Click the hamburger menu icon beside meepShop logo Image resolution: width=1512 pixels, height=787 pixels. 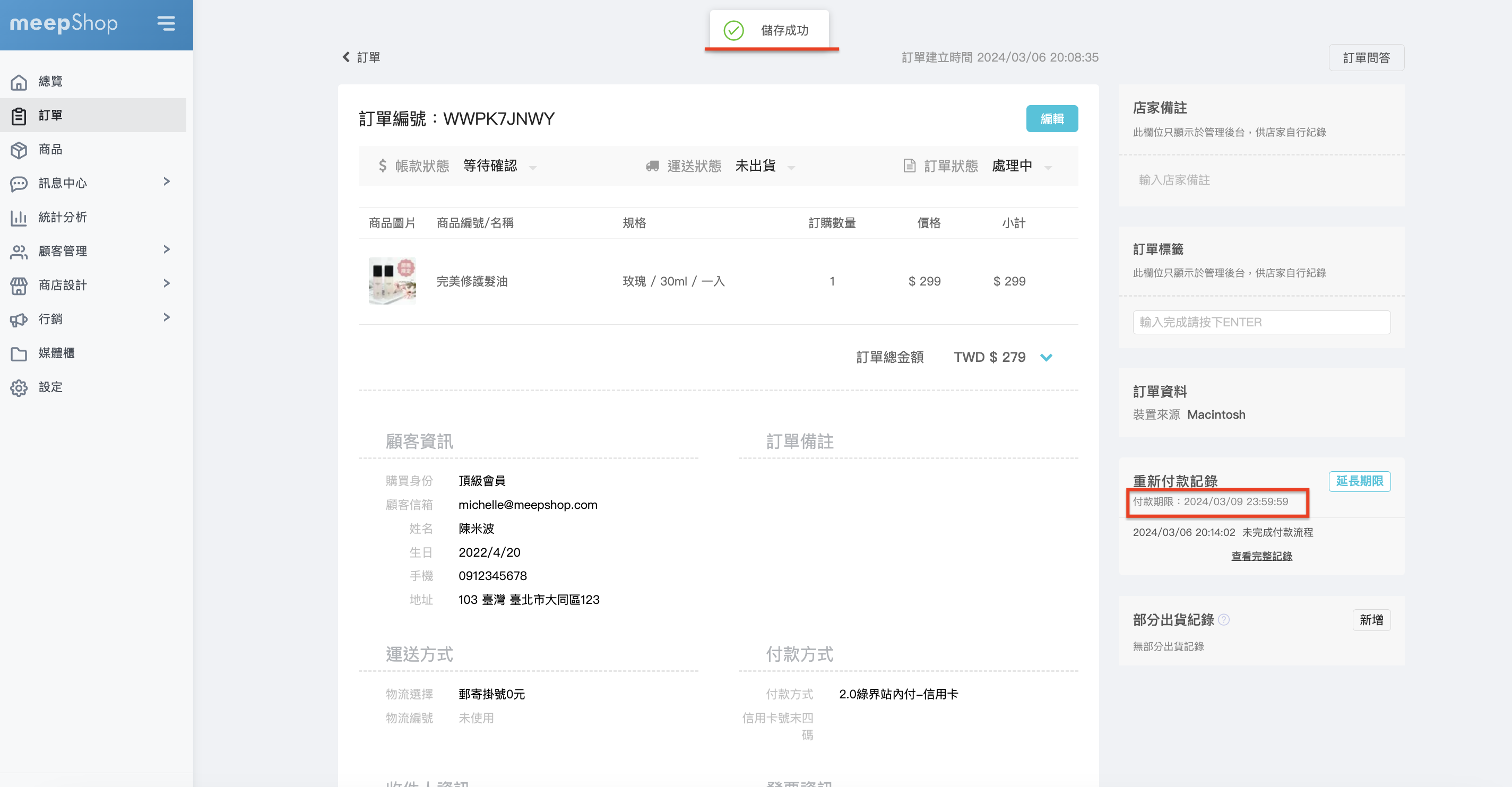(x=166, y=23)
